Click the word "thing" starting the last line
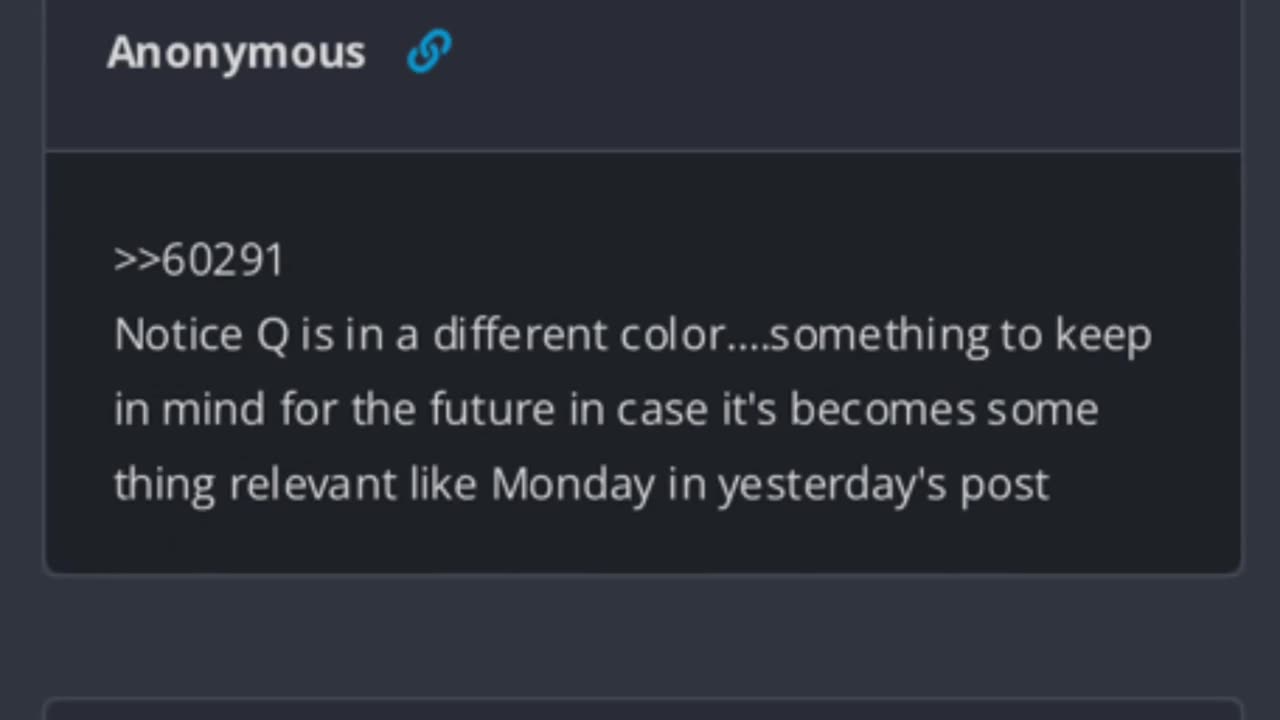 pyautogui.click(x=164, y=485)
